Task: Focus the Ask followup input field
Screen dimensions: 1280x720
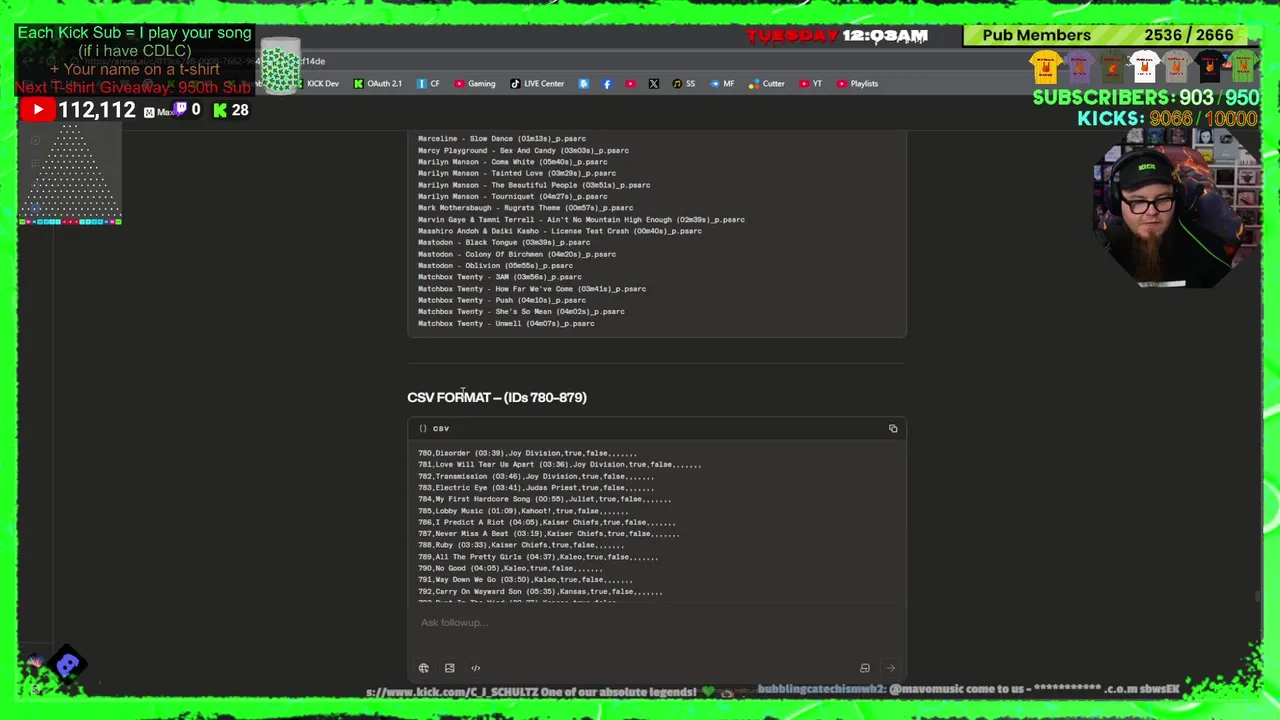Action: [656, 623]
